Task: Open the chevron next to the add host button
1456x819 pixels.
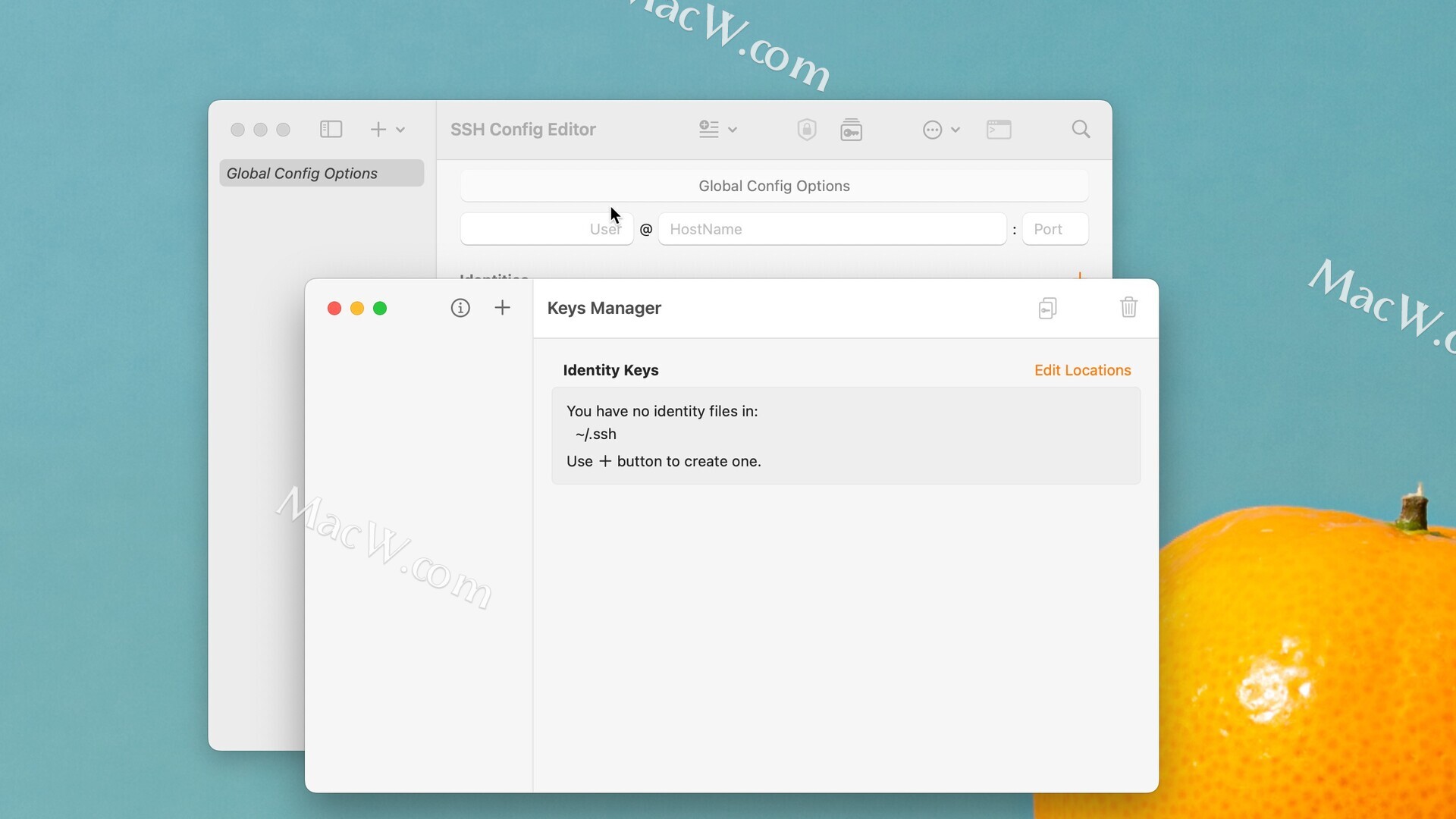Action: coord(400,130)
